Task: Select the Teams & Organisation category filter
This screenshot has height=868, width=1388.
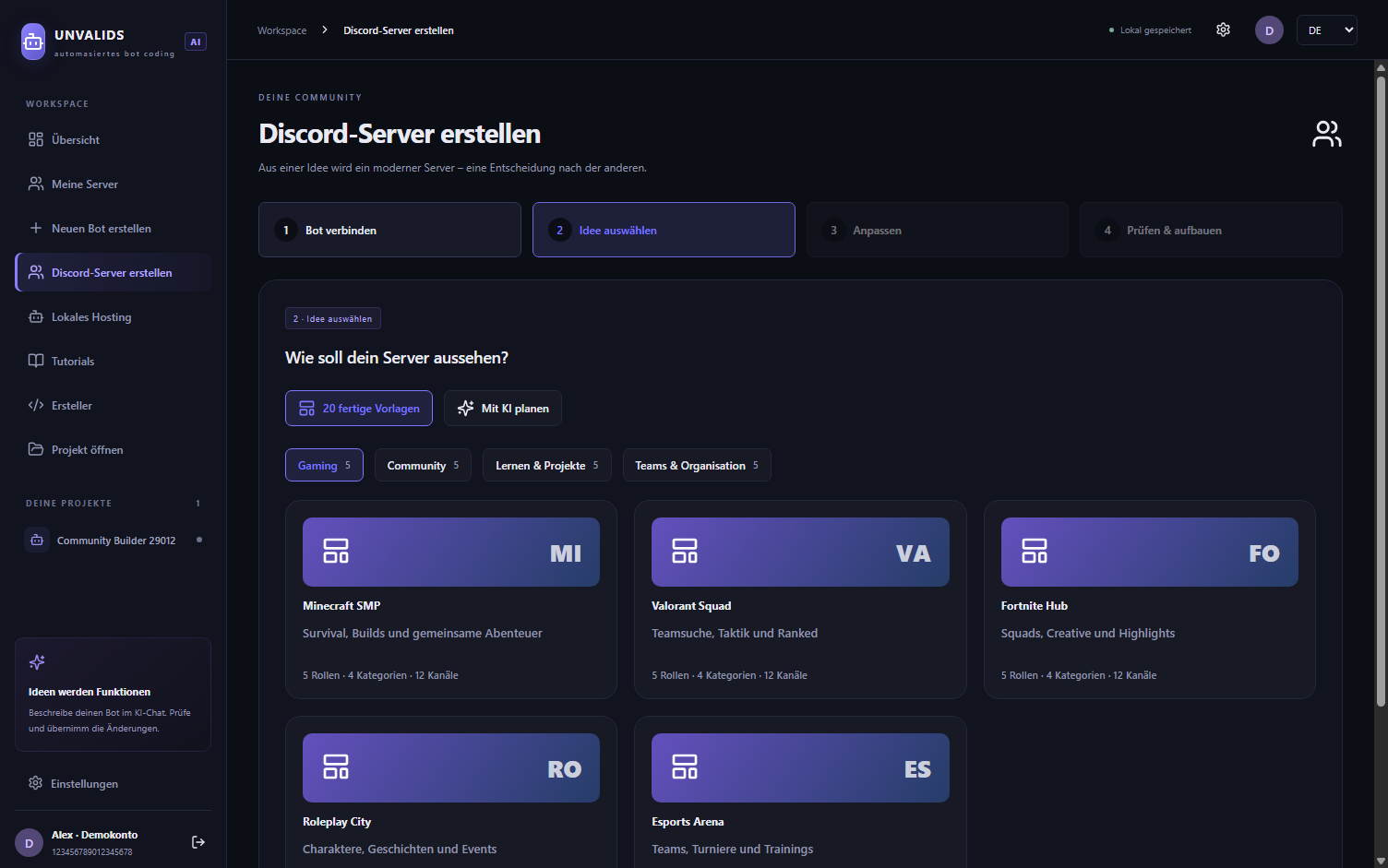Action: [x=697, y=465]
